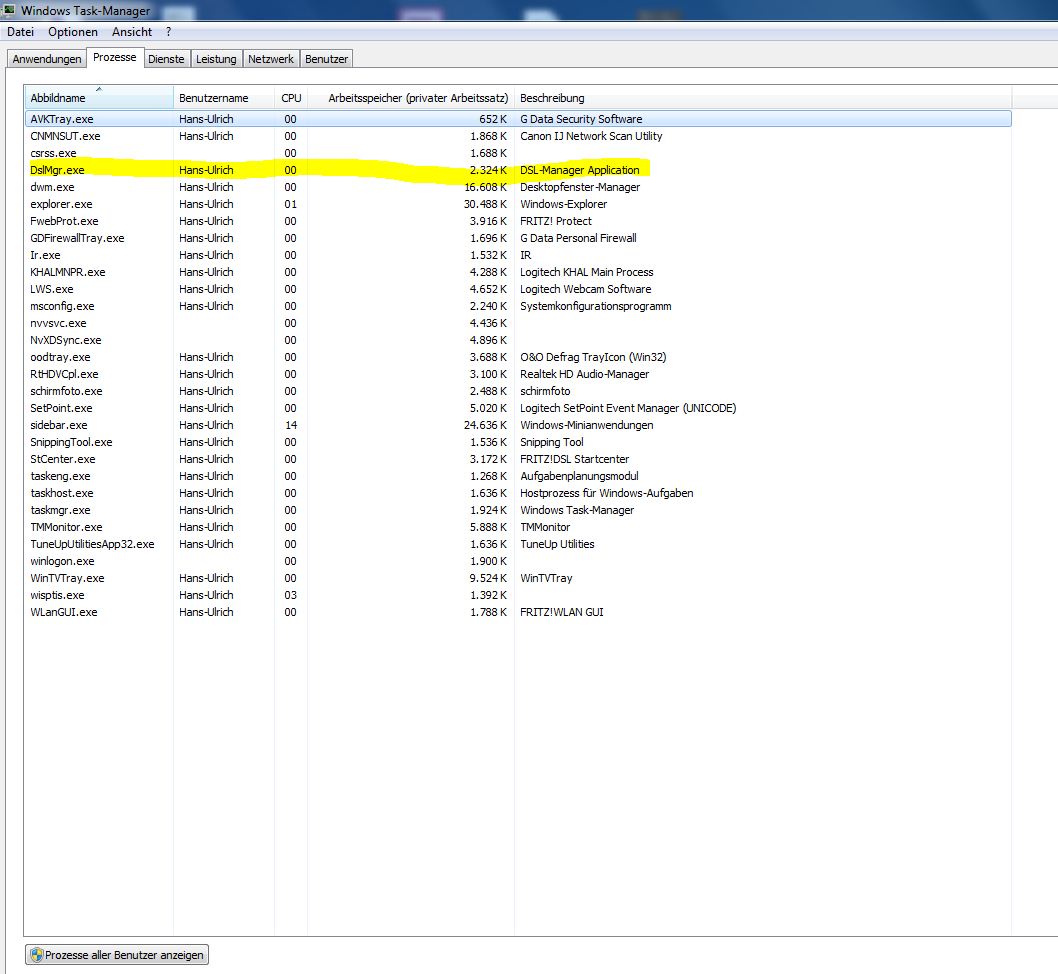1058x974 pixels.
Task: Click the Hostprozess für Windows-Aufgaben description
Action: coord(607,493)
